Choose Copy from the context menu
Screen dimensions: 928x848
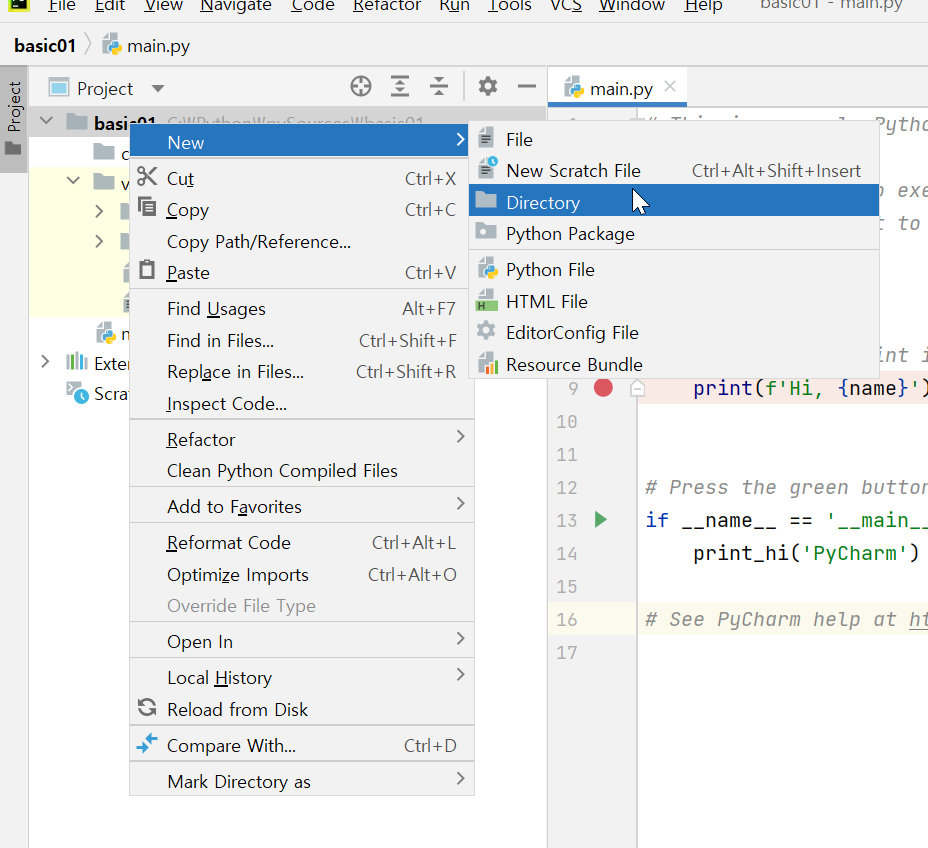[x=299, y=209]
